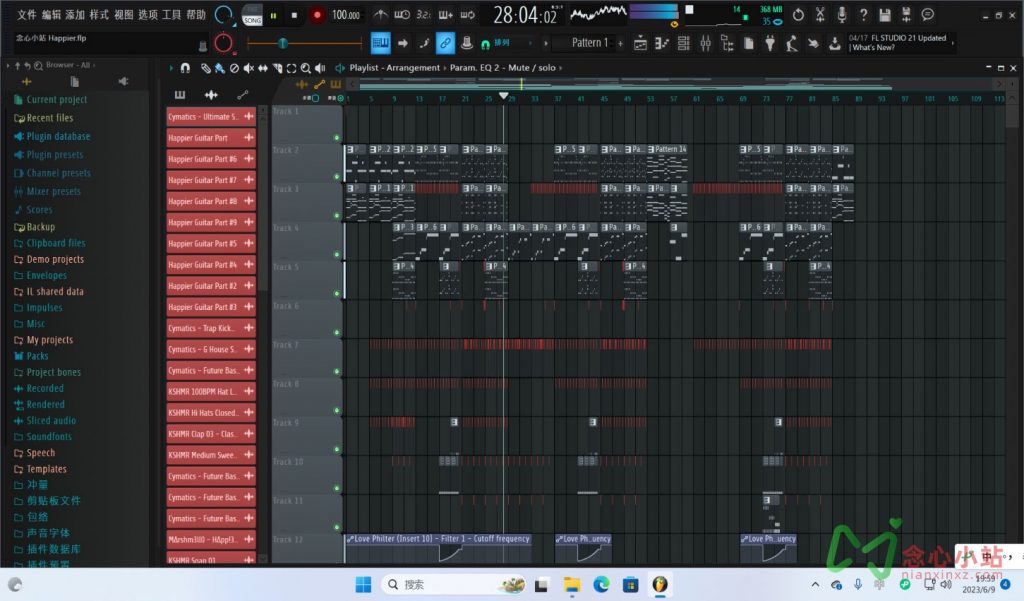Select the playlist Delete tool
Screen dimensions: 1024x601
(234, 68)
